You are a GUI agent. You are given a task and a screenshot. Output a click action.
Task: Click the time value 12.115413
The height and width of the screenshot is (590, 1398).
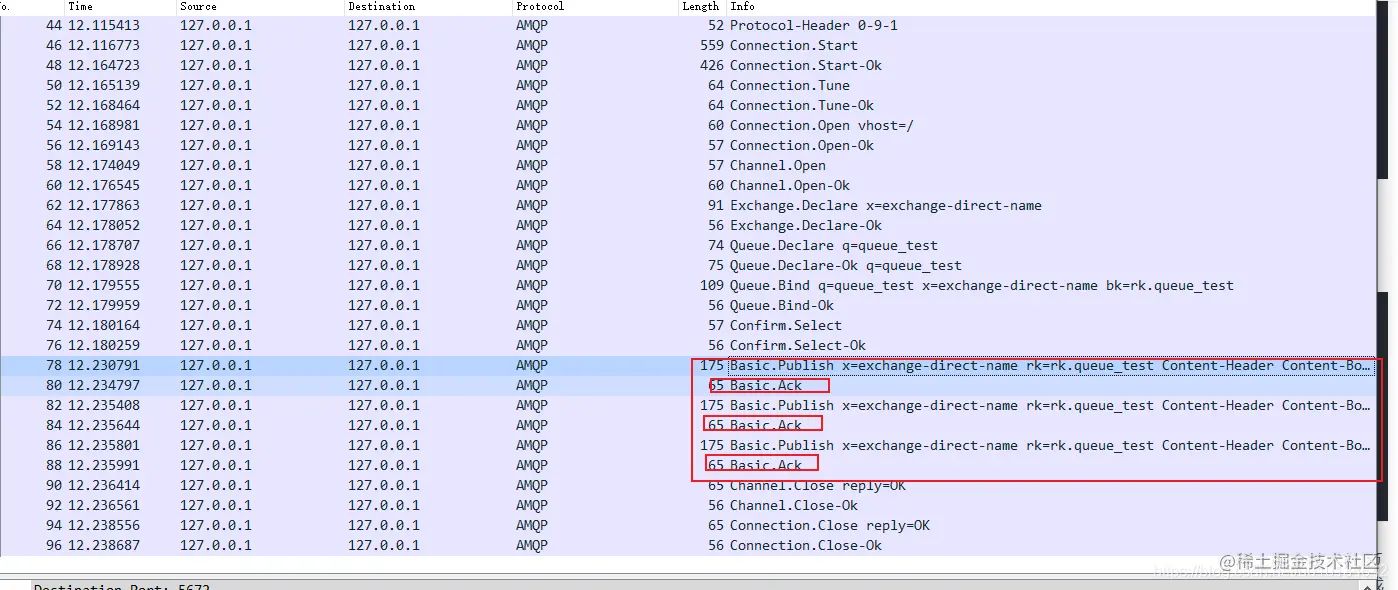pyautogui.click(x=104, y=25)
